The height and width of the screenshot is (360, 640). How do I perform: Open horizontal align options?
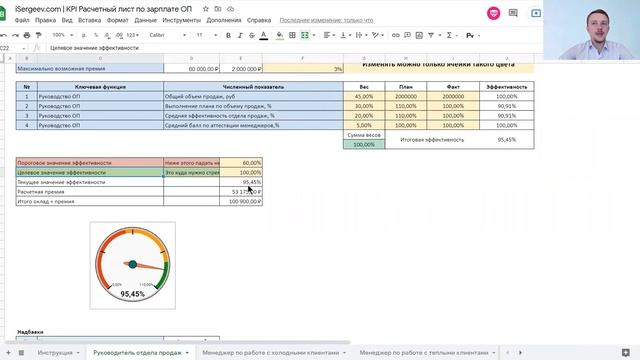329,36
